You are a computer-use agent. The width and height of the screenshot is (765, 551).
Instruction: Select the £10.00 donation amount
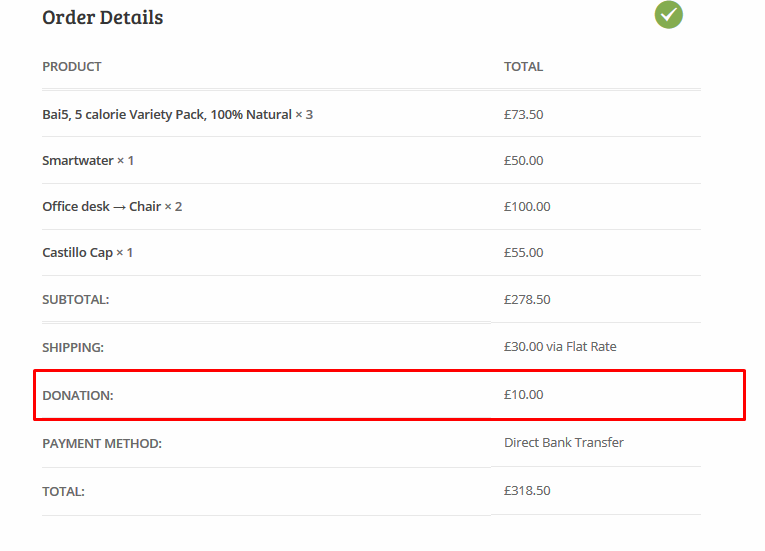click(x=523, y=395)
